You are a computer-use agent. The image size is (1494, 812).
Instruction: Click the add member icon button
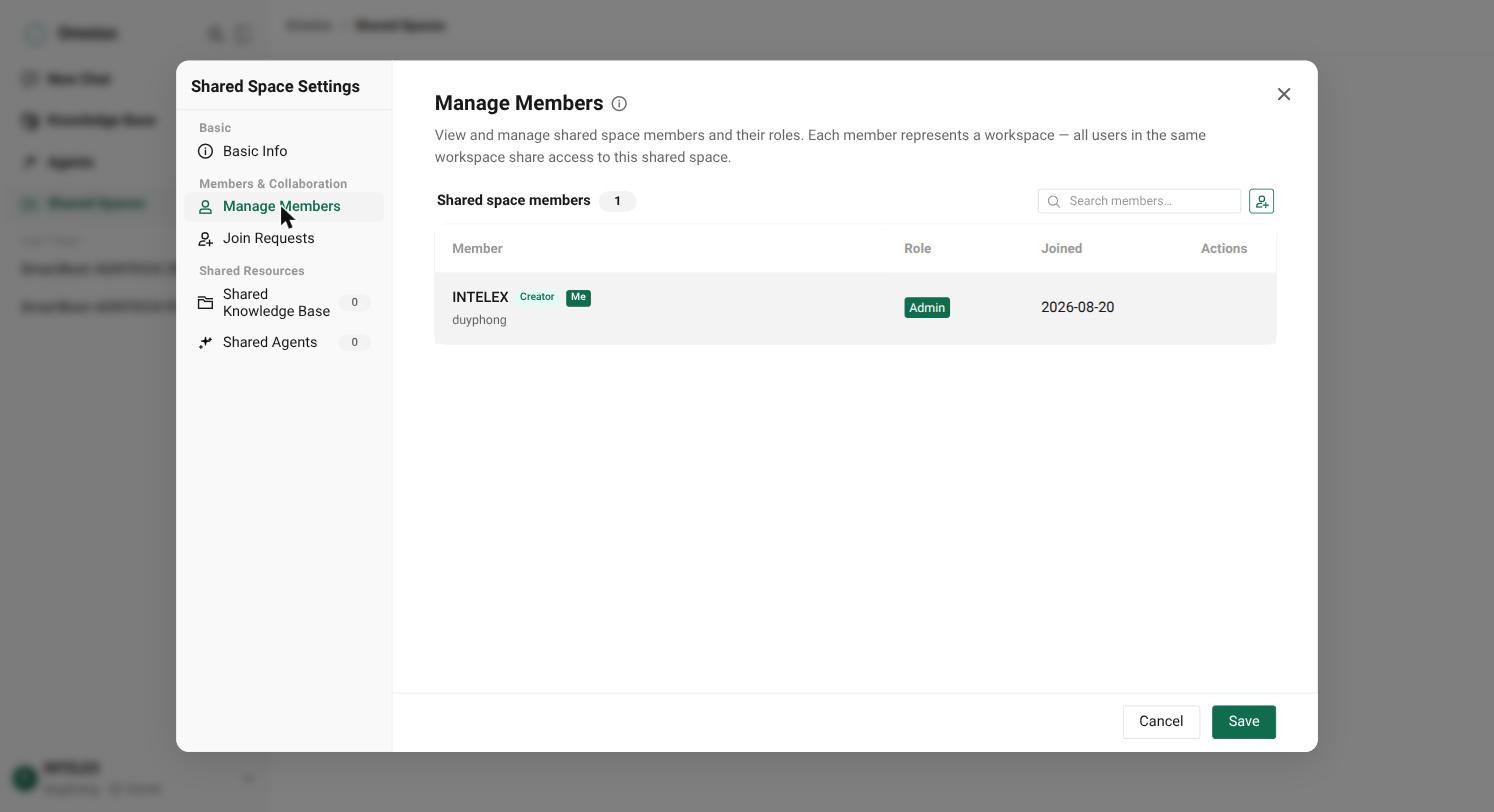[1261, 201]
